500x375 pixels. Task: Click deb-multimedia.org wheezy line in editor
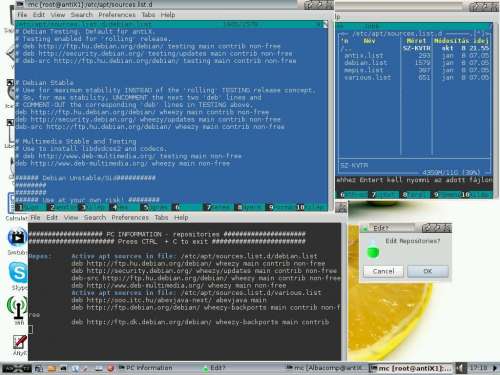(x=123, y=163)
